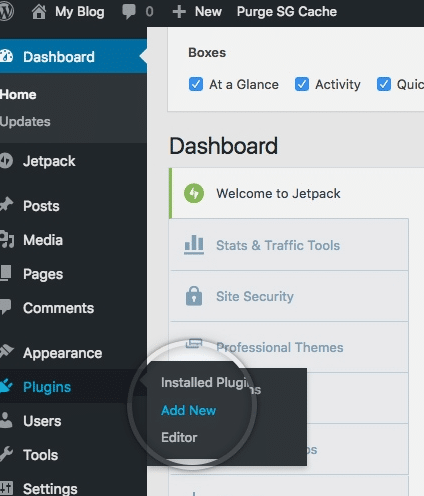
Task: Click the Professional Themes icon
Action: pyautogui.click(x=194, y=343)
